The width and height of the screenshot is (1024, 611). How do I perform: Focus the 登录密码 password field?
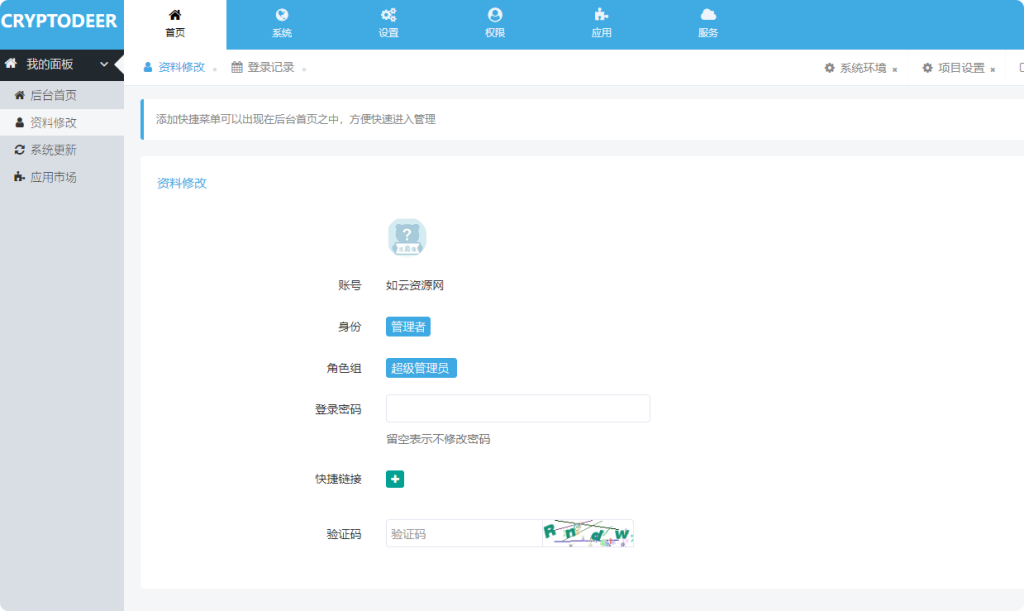click(517, 408)
